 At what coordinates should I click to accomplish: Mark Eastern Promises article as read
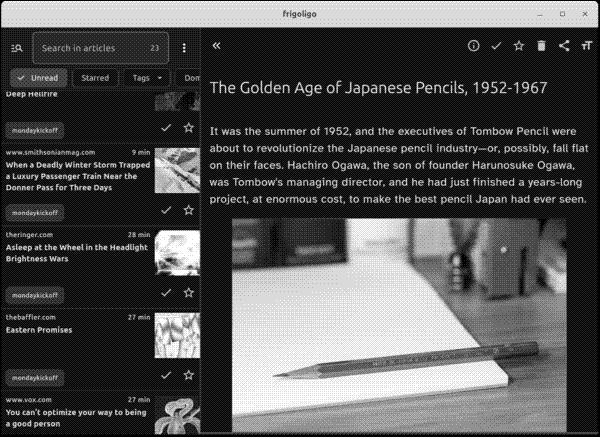point(166,375)
